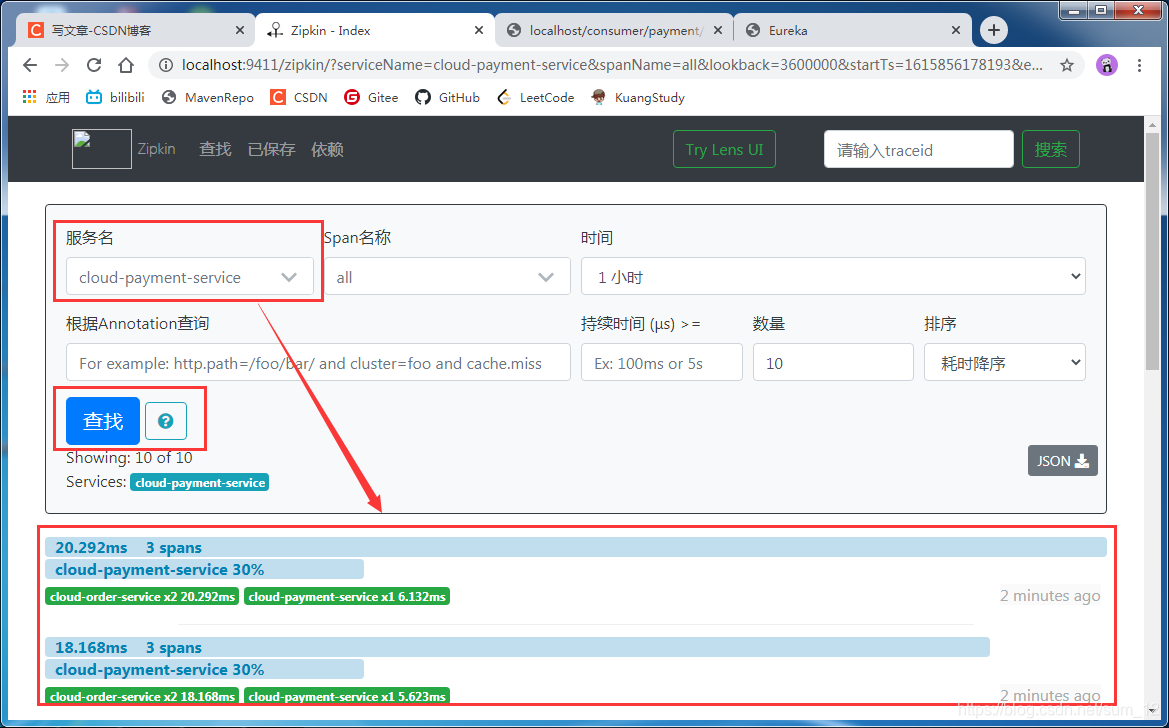The height and width of the screenshot is (728, 1169).
Task: Open the 应用 apps bookmark
Action: [x=46, y=98]
